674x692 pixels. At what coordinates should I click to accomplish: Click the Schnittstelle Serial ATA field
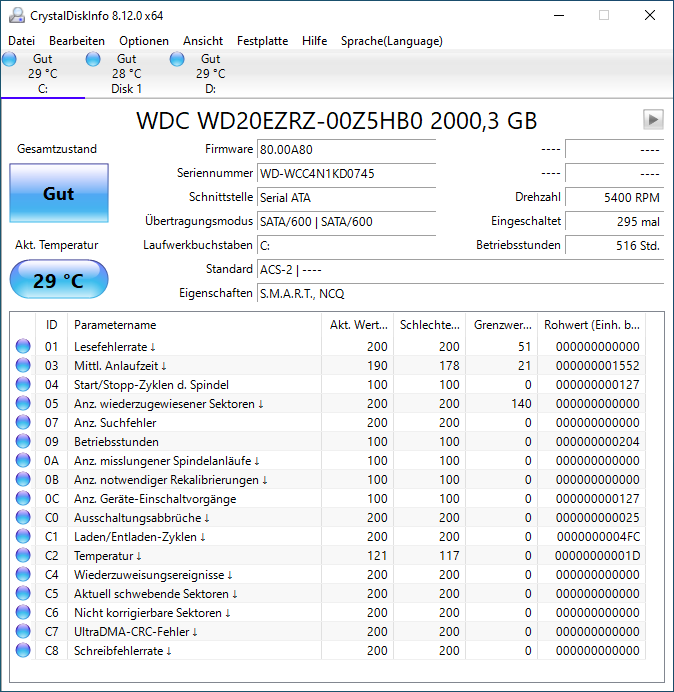coord(346,197)
